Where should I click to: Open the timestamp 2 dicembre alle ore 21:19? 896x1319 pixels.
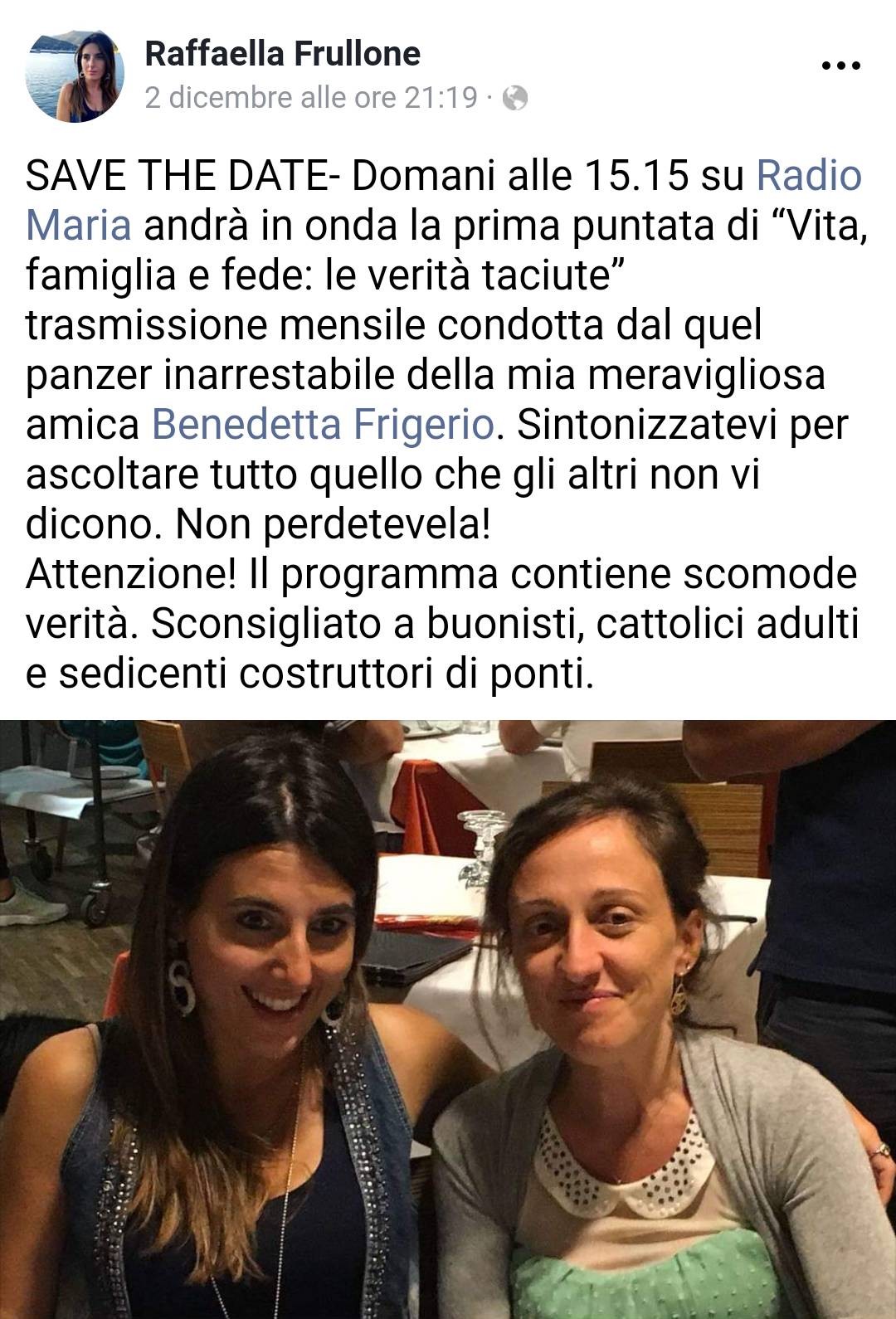[311, 99]
